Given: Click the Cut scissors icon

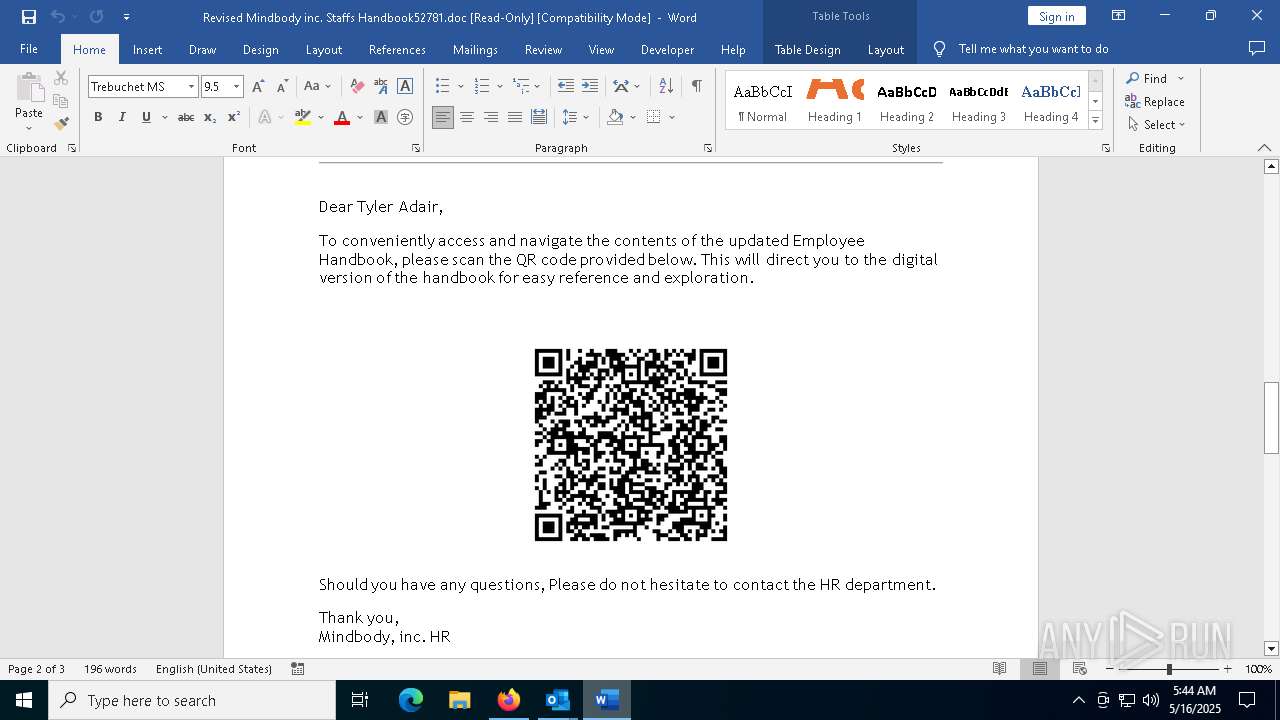Looking at the screenshot, I should (61, 78).
